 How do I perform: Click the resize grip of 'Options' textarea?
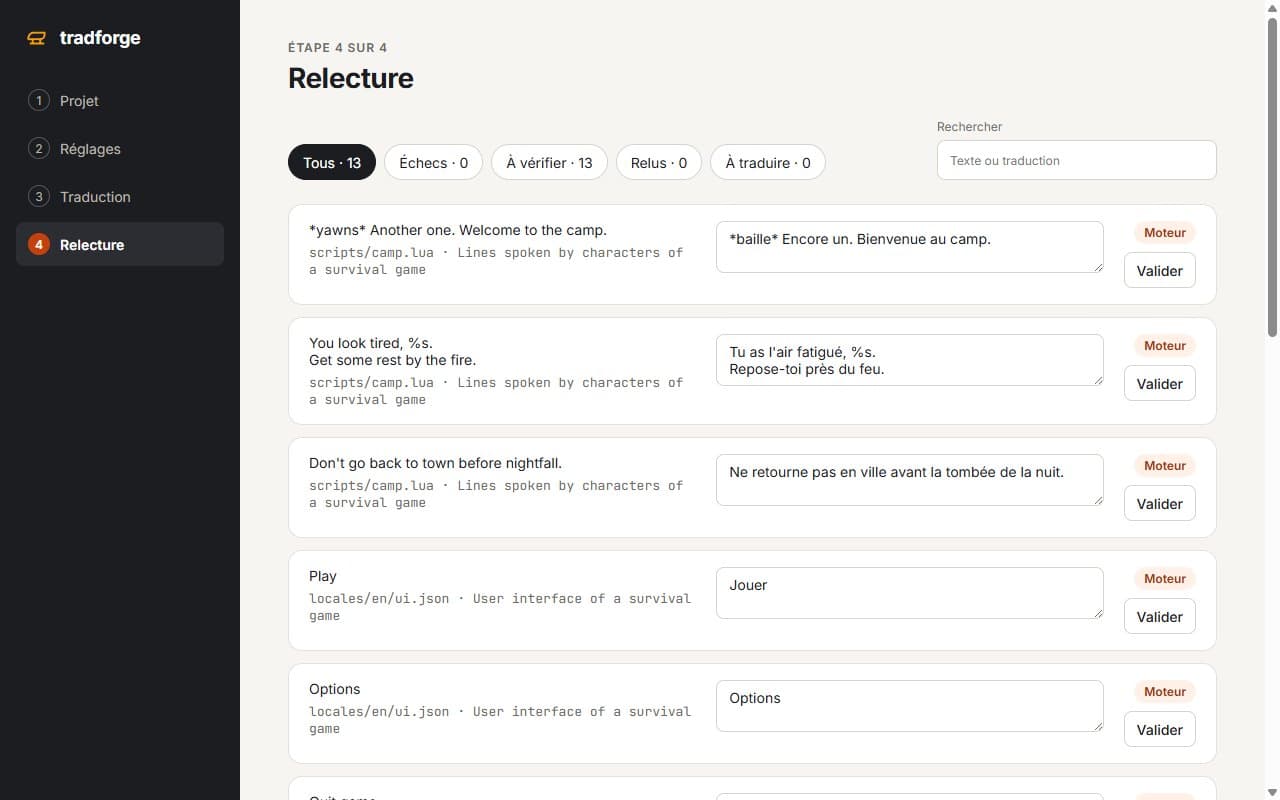(x=1097, y=725)
